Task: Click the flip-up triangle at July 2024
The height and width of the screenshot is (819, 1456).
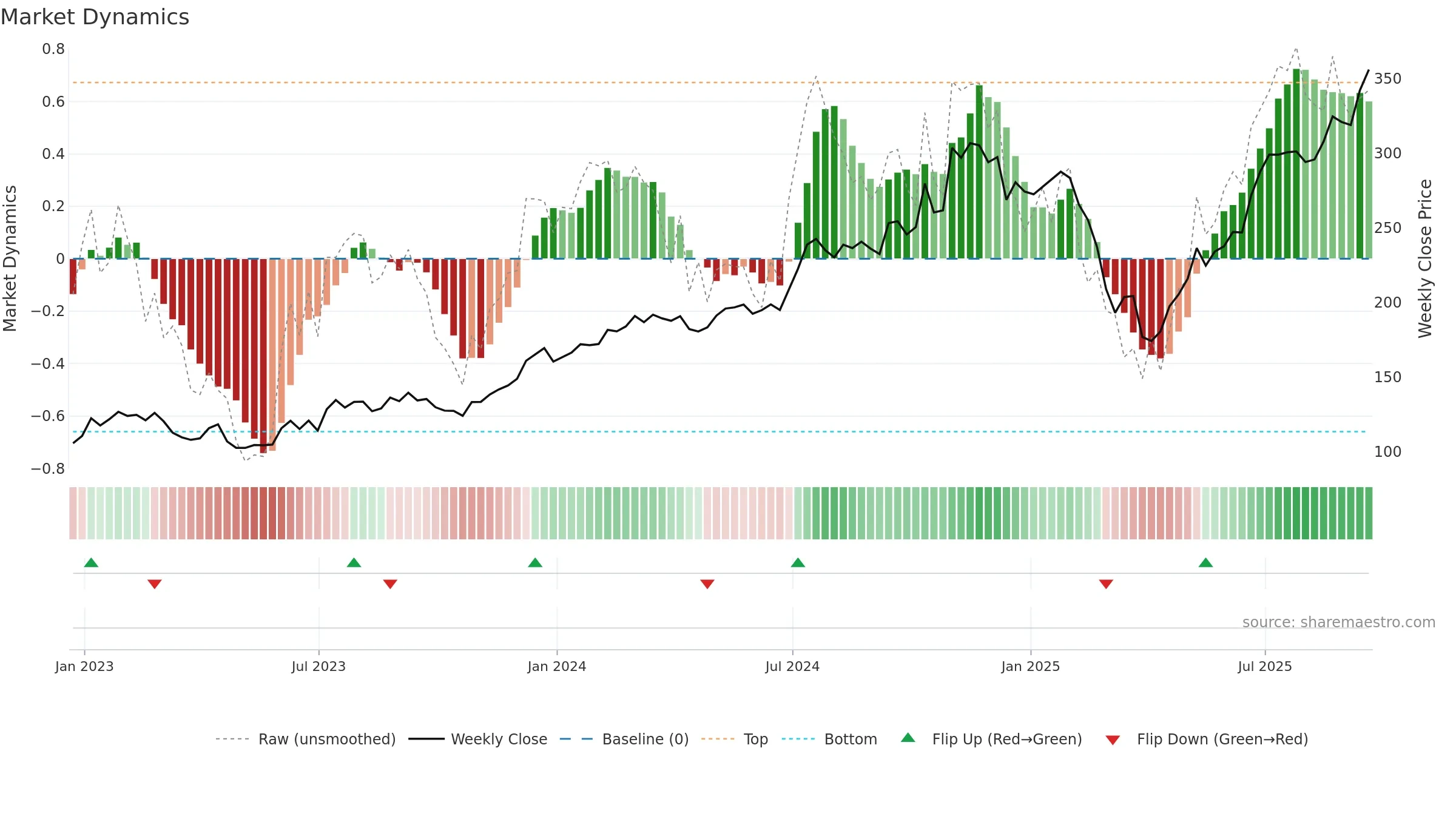Action: click(798, 562)
